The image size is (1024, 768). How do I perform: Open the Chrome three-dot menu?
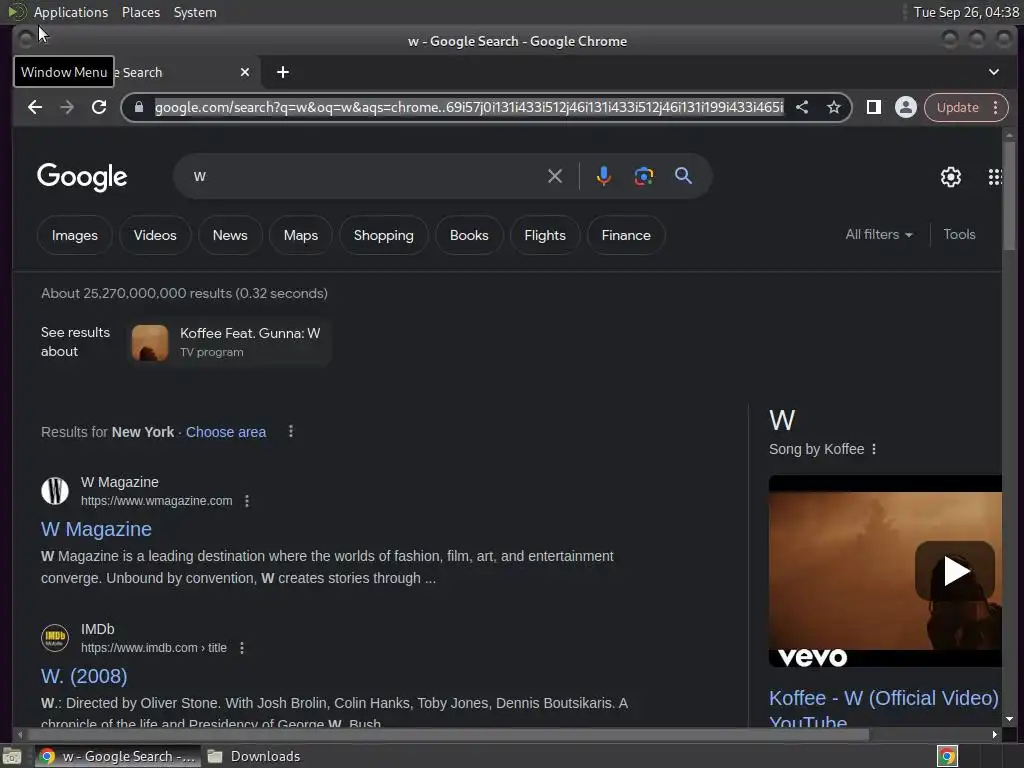pos(995,107)
